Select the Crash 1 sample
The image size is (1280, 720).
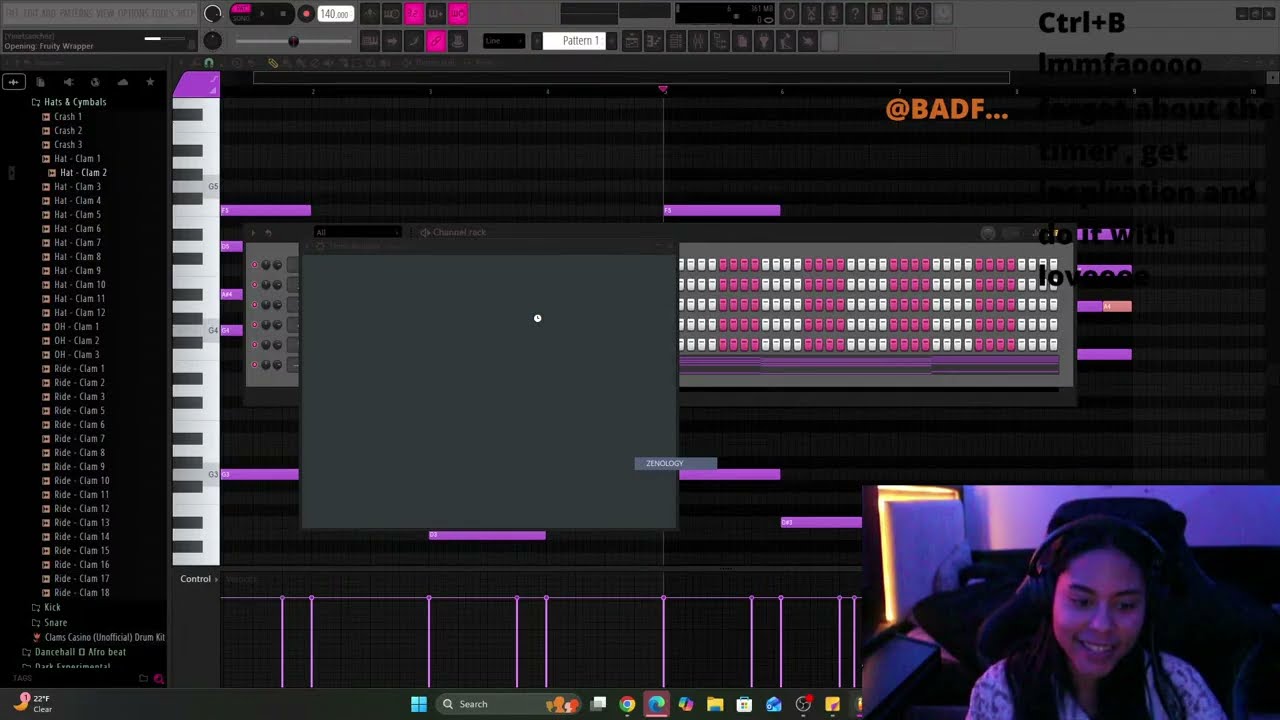(x=68, y=116)
